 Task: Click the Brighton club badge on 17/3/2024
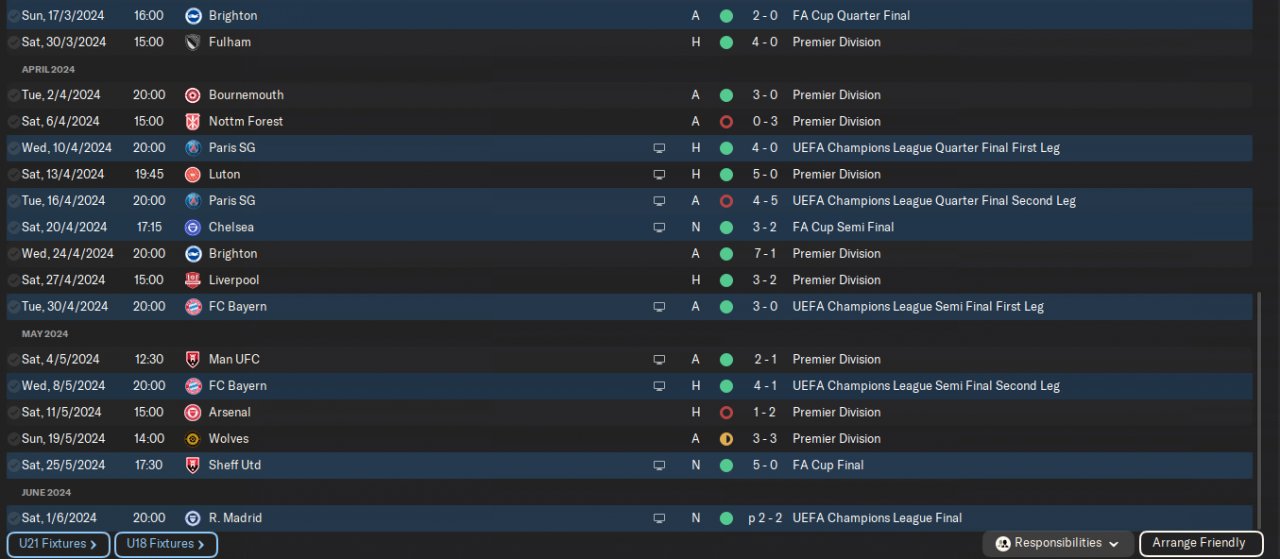point(193,16)
